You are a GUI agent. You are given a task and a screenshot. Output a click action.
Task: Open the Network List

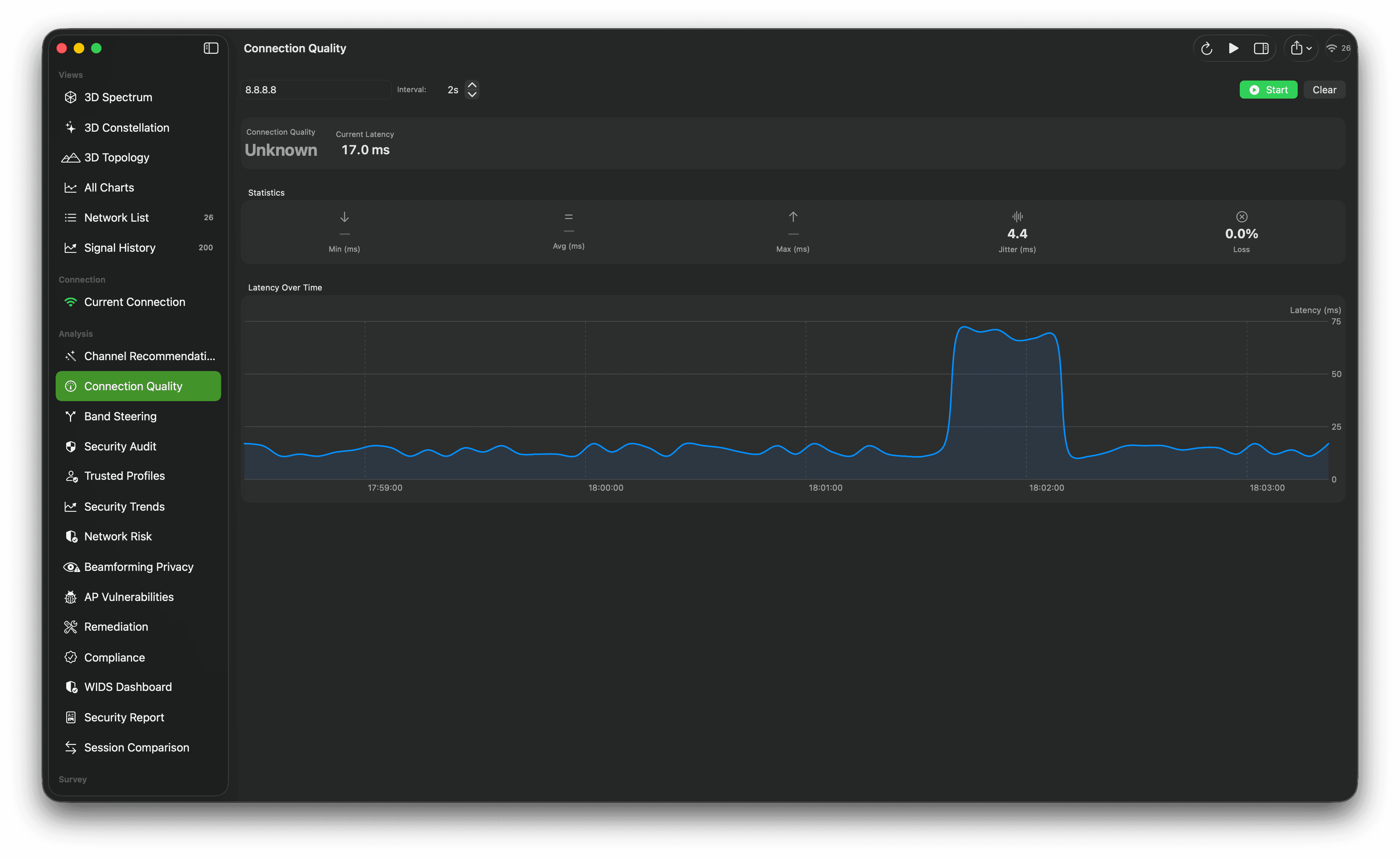[x=138, y=218]
